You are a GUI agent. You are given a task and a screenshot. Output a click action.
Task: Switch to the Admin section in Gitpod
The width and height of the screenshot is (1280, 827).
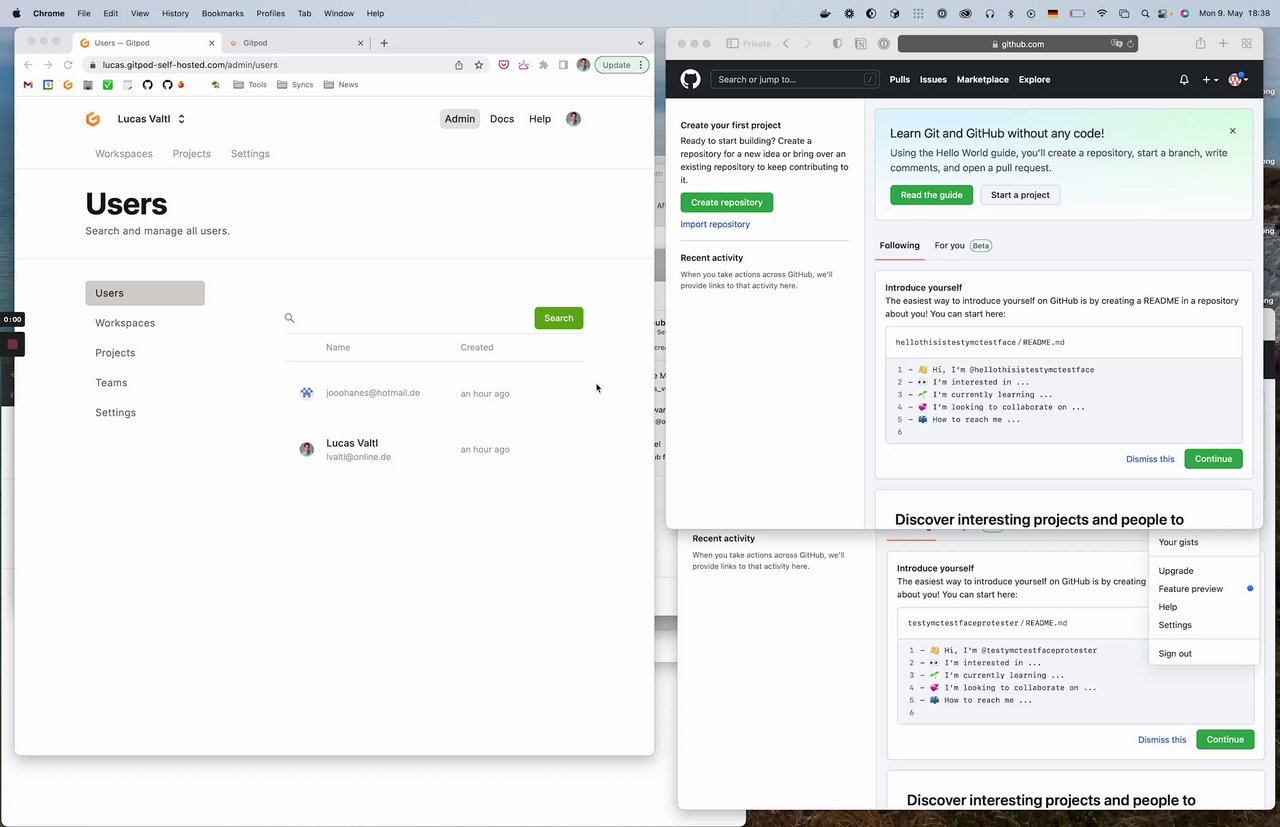[460, 119]
